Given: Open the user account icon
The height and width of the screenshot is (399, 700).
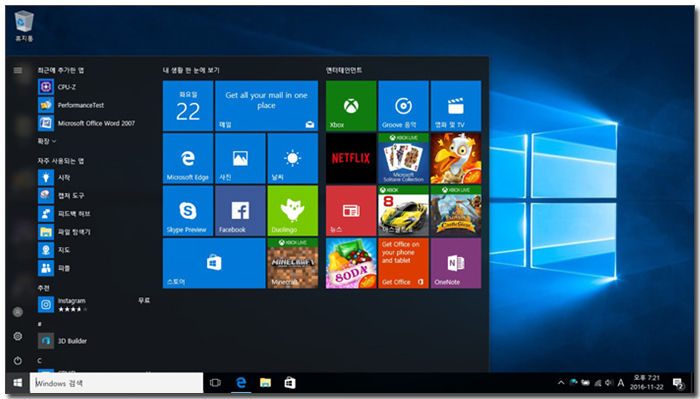Looking at the screenshot, I should tap(18, 312).
